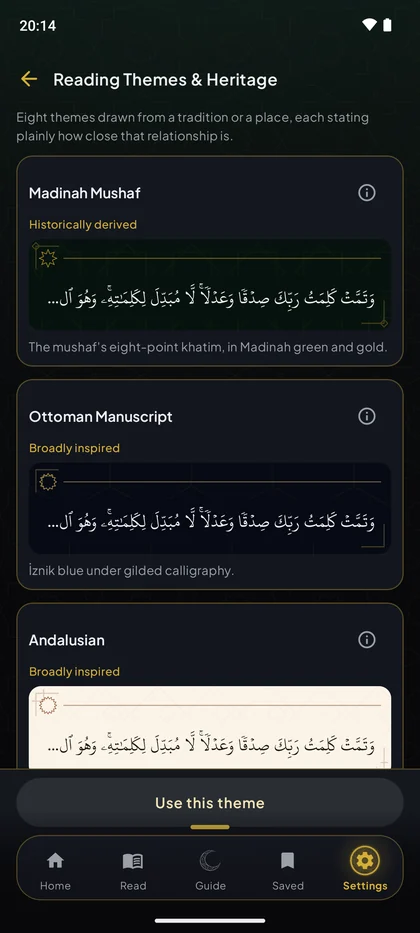Open the Saved bookmark icon
This screenshot has width=420, height=933.
click(x=287, y=860)
